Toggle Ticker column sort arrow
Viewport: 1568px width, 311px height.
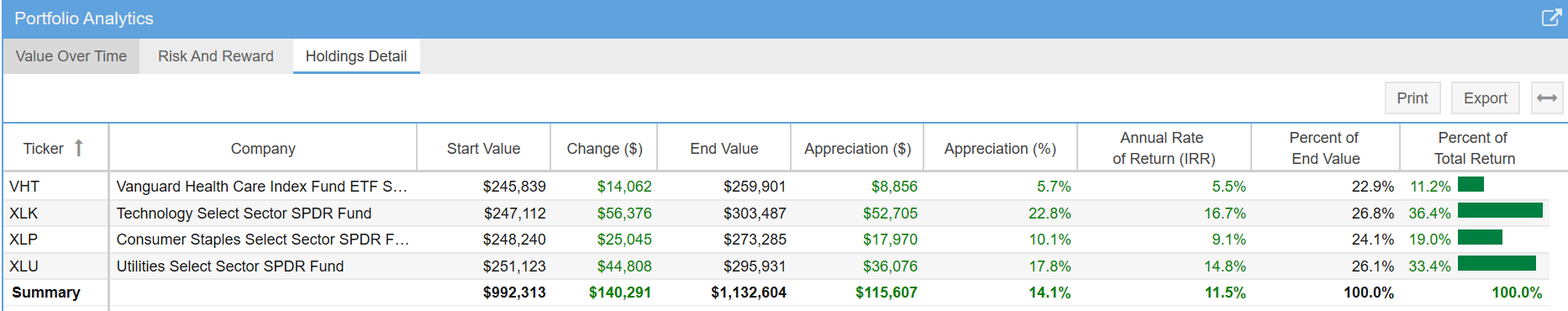[x=79, y=148]
